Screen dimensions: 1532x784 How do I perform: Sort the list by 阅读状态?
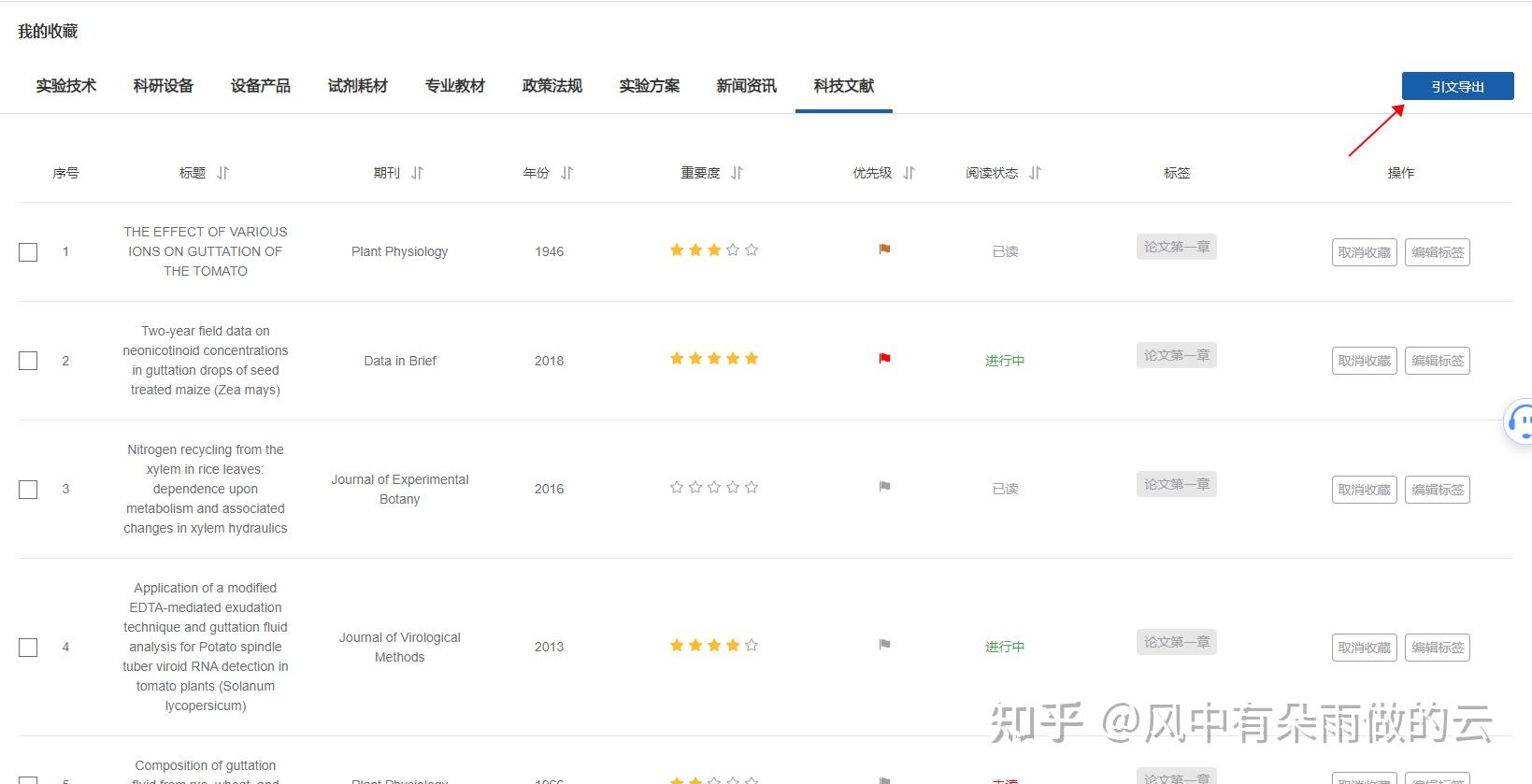(x=1035, y=173)
